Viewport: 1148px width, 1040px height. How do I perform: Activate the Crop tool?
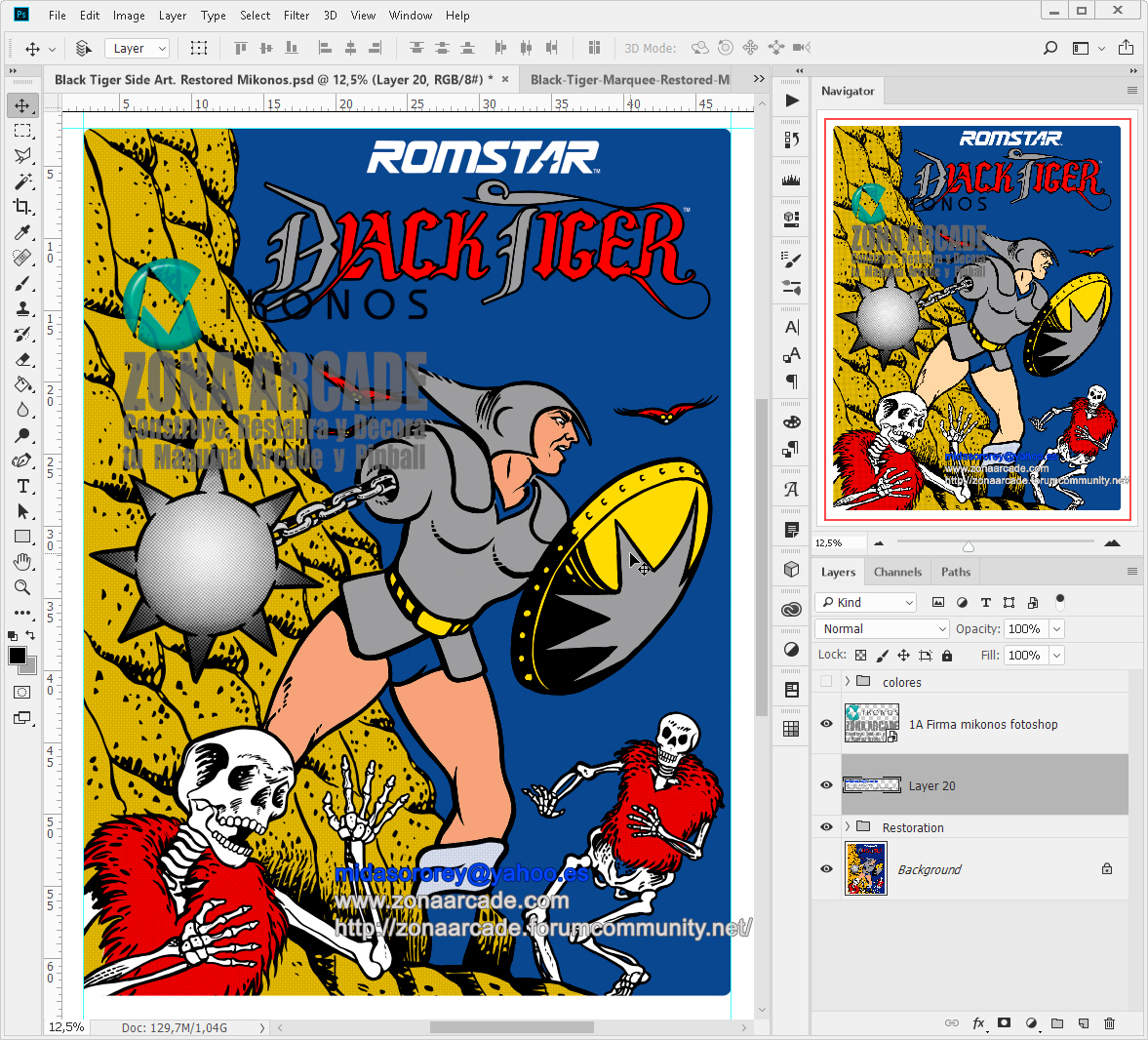[x=22, y=207]
